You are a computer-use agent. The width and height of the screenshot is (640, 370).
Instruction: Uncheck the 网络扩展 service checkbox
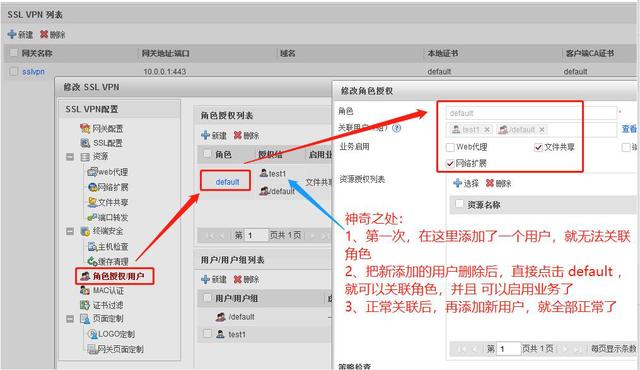(x=450, y=163)
